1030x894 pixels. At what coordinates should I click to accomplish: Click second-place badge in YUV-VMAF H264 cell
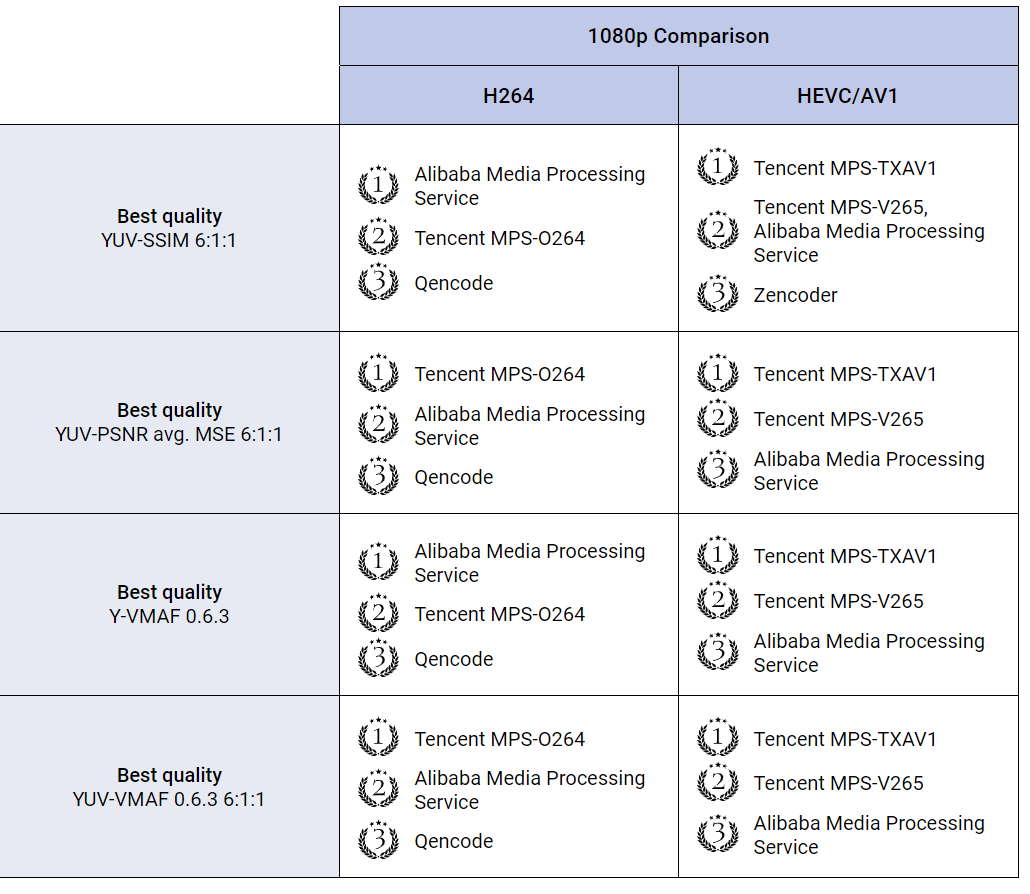[x=378, y=790]
